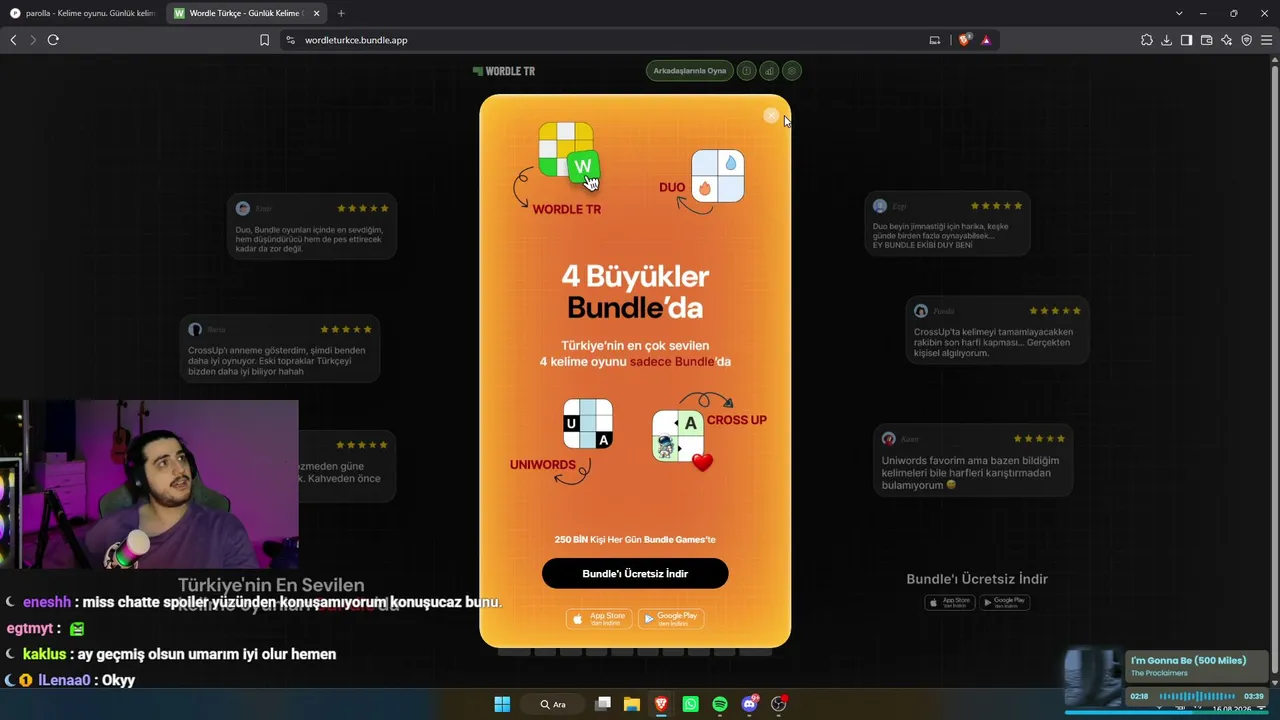This screenshot has height=720, width=1280.
Task: Open the browser extensions puzzle icon
Action: (x=1147, y=40)
